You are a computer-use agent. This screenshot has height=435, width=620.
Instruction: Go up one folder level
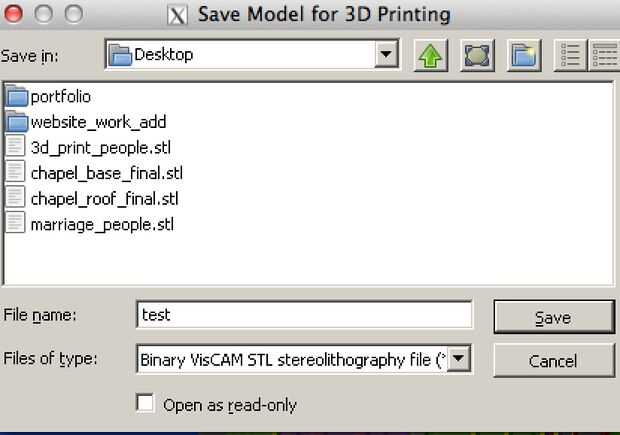[431, 55]
